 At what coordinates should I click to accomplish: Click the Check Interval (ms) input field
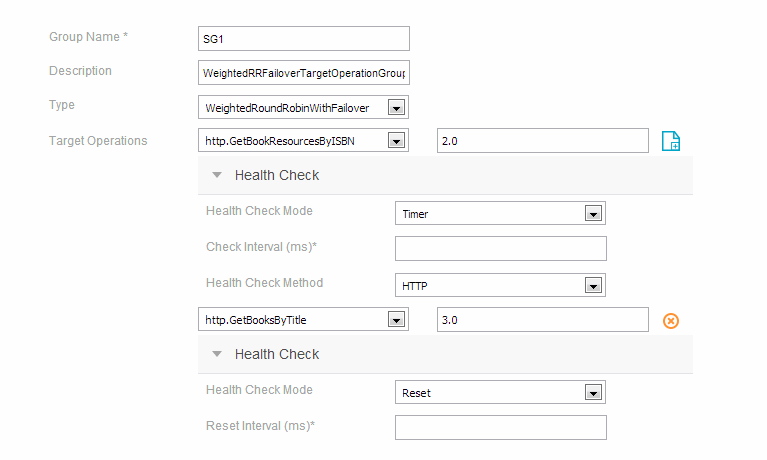pos(501,249)
